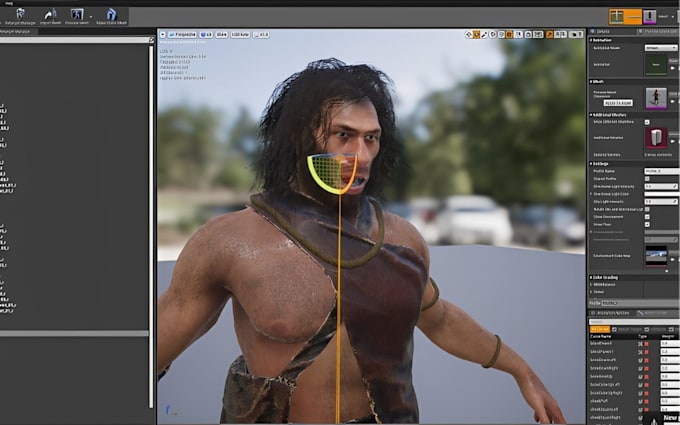This screenshot has width=680, height=425.
Task: Expand the Directional Light Color row
Action: point(592,194)
